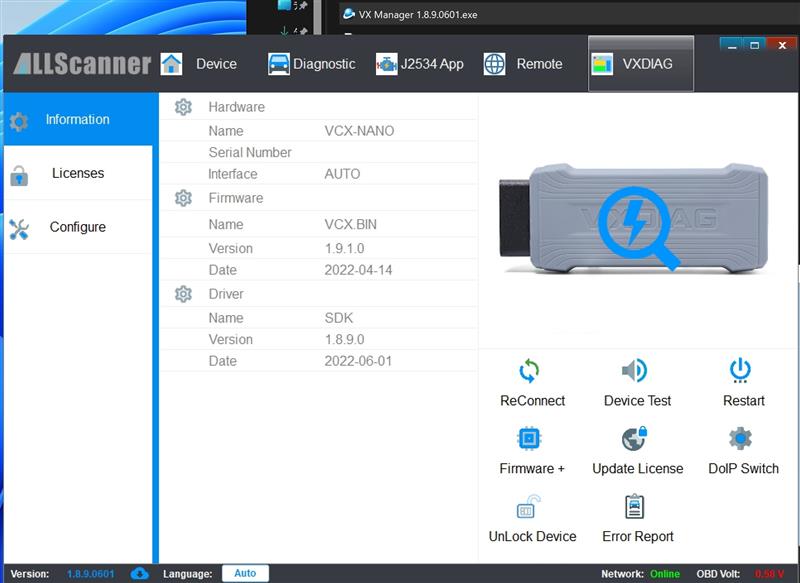
Task: Click the ReConnect arrows icon
Action: 529,371
